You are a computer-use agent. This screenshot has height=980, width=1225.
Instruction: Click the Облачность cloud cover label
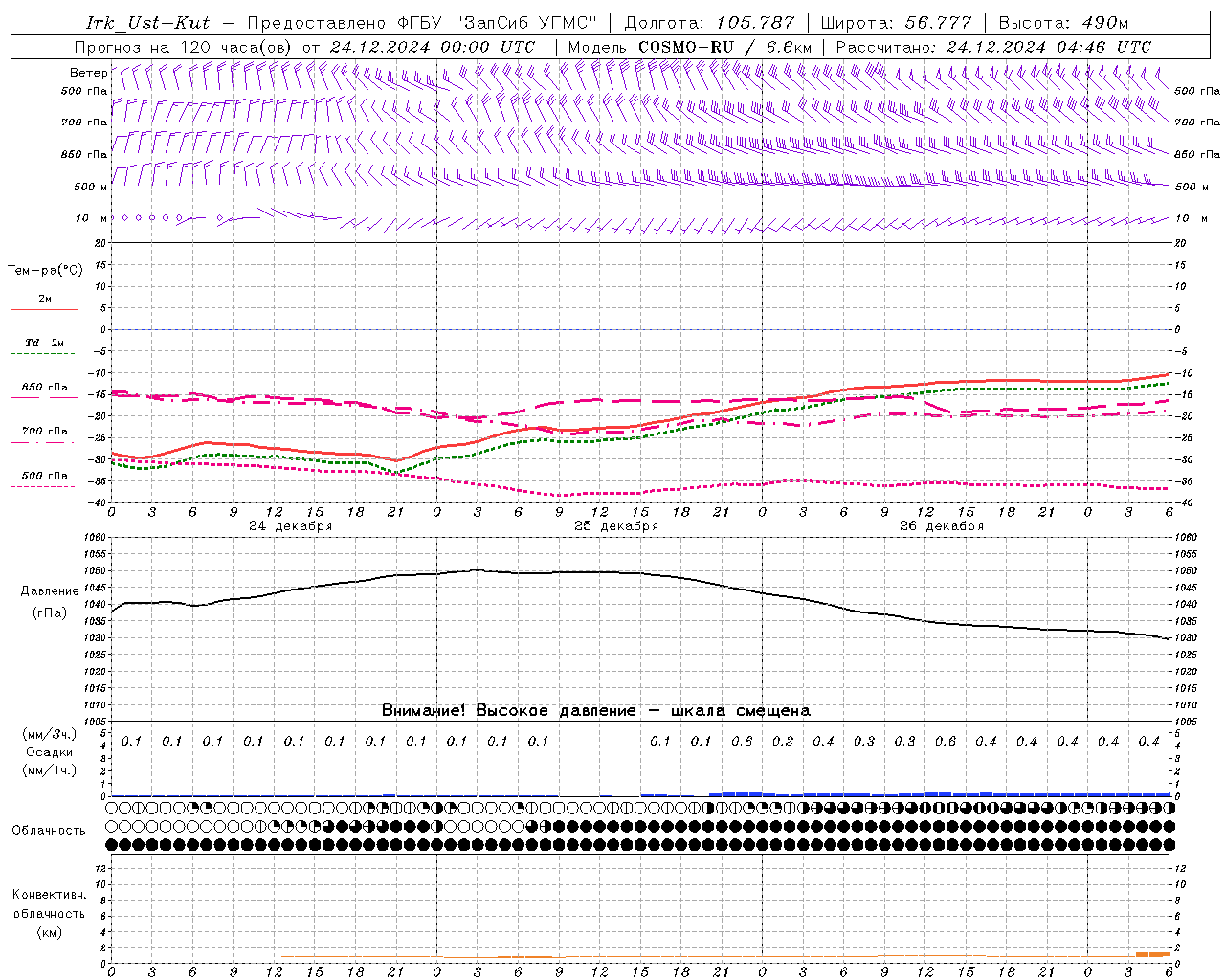49,831
